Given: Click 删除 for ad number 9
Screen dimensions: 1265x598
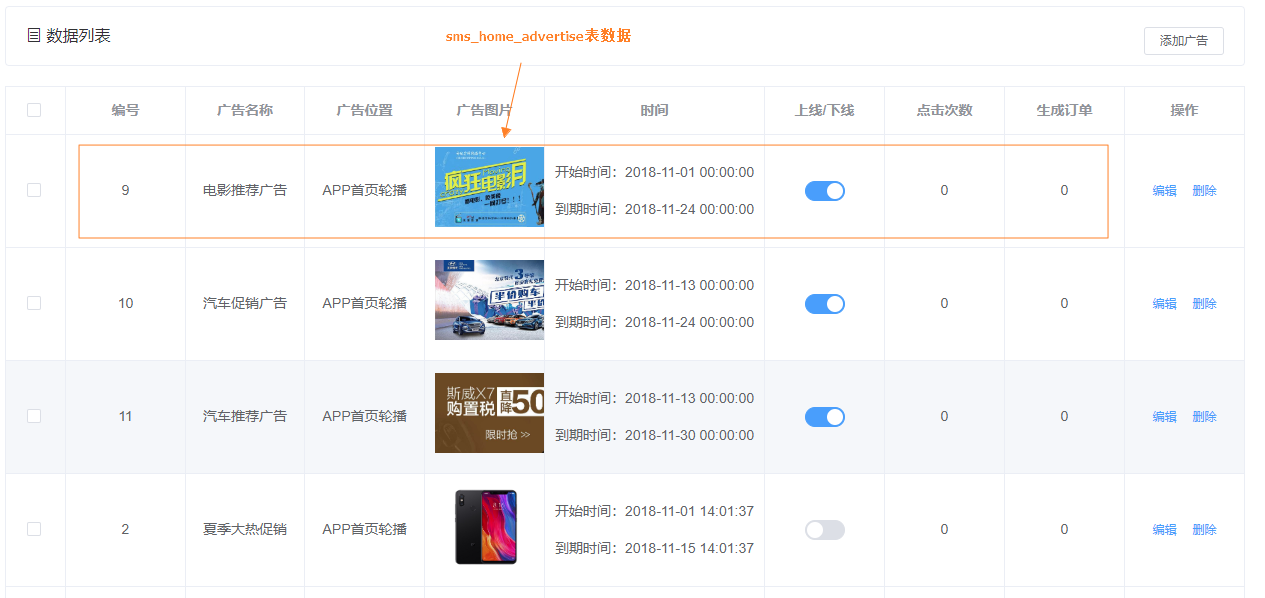Looking at the screenshot, I should (x=1204, y=190).
